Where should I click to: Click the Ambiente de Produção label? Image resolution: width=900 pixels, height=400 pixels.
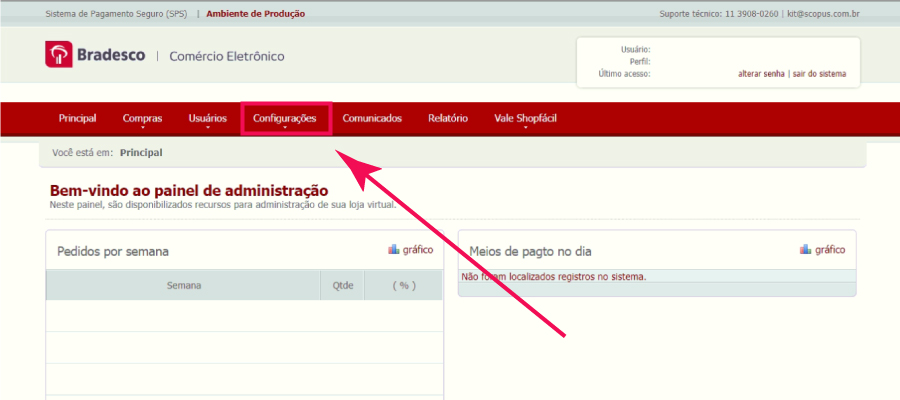click(255, 14)
